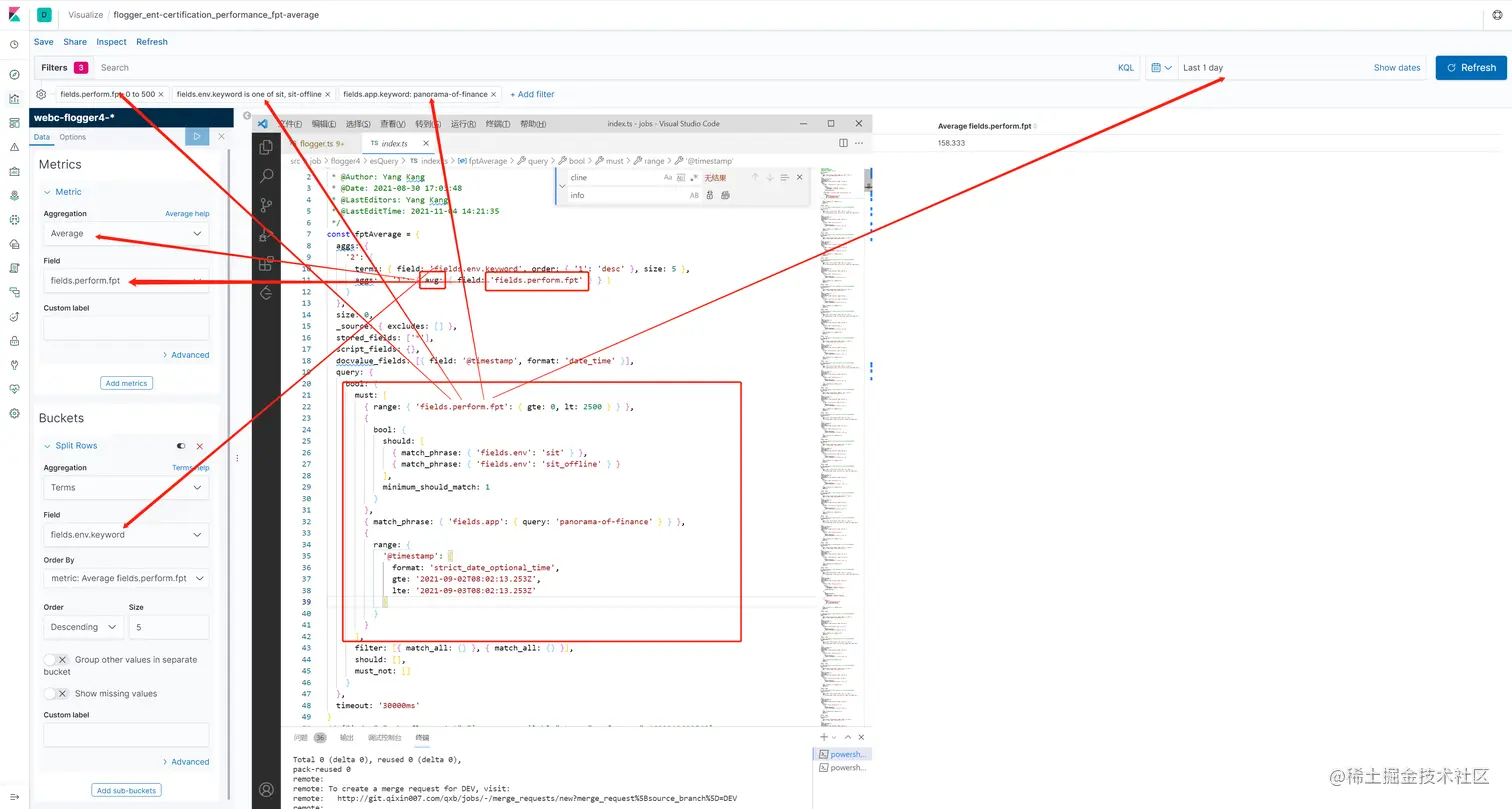1512x809 pixels.
Task: Open Kibana Management gear in sidebar
Action: pyautogui.click(x=15, y=413)
